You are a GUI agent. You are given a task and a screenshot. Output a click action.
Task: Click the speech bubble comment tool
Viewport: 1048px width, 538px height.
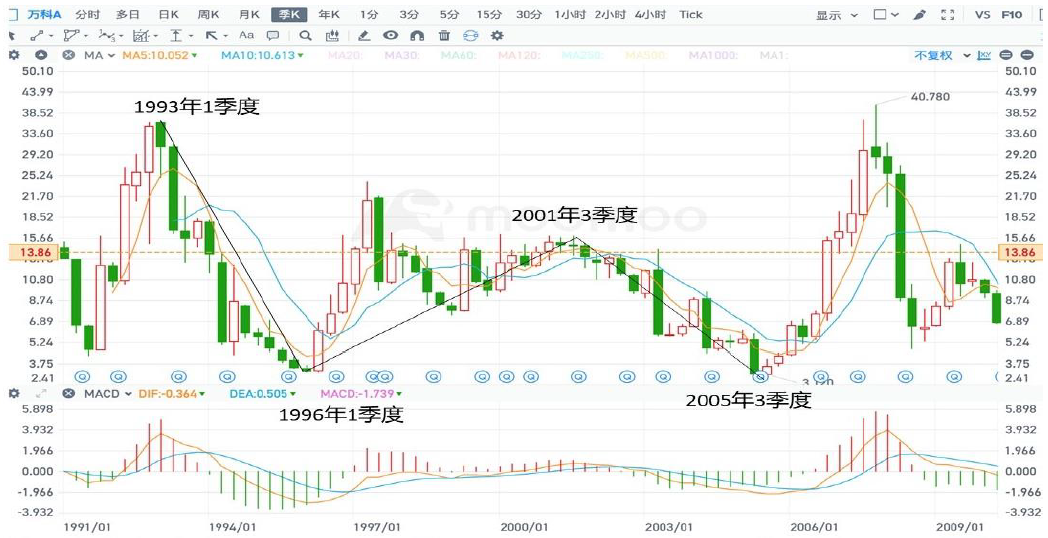[272, 35]
